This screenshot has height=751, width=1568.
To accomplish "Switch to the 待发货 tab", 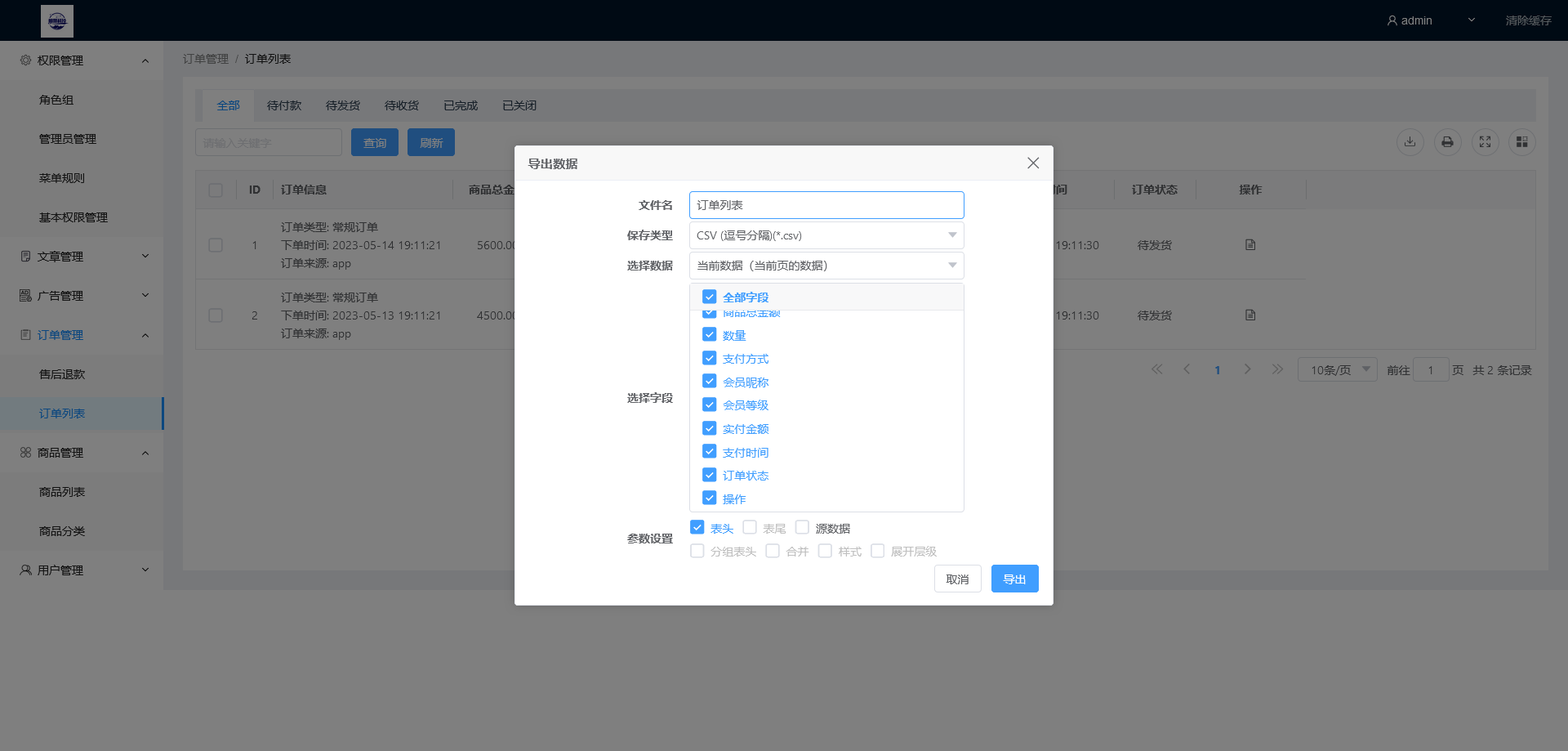I will click(x=343, y=105).
